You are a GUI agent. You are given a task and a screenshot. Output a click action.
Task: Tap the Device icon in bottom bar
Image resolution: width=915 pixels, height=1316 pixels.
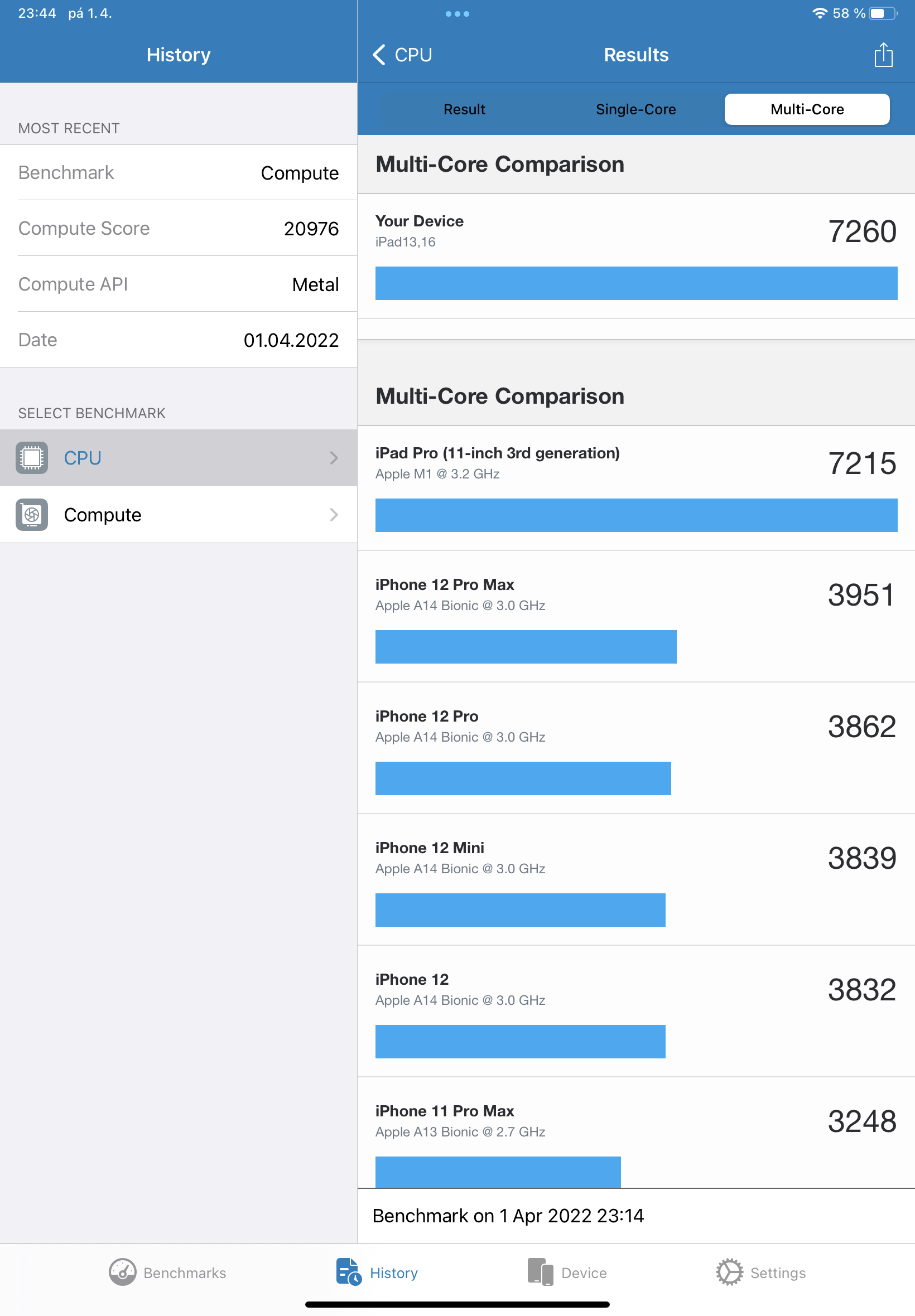tap(540, 1272)
